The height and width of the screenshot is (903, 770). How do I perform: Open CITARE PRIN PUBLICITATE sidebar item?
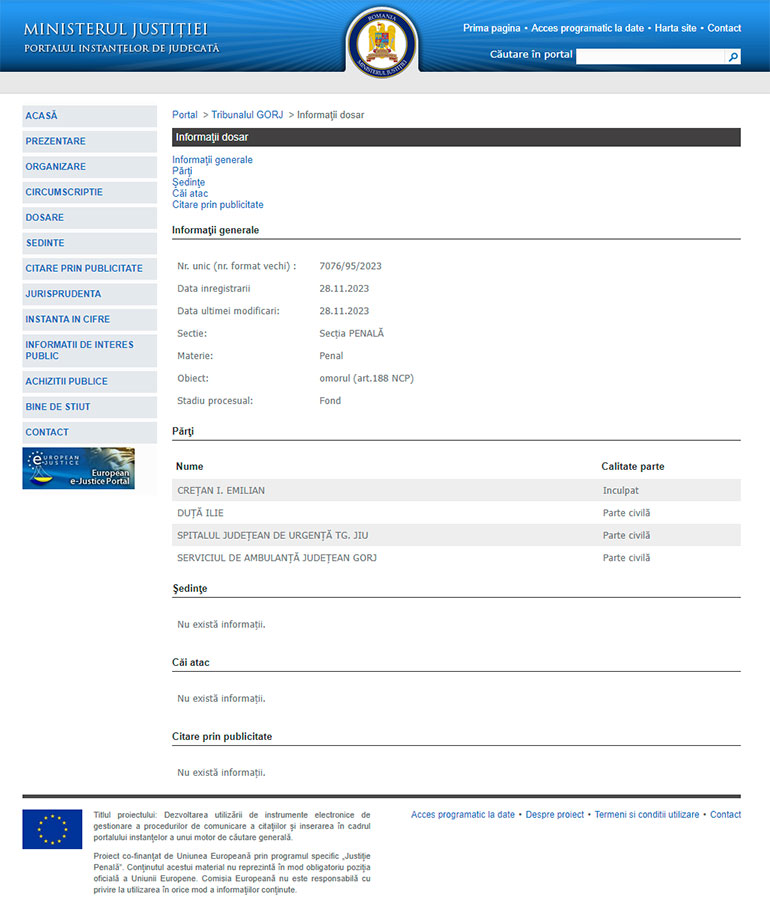pos(89,268)
